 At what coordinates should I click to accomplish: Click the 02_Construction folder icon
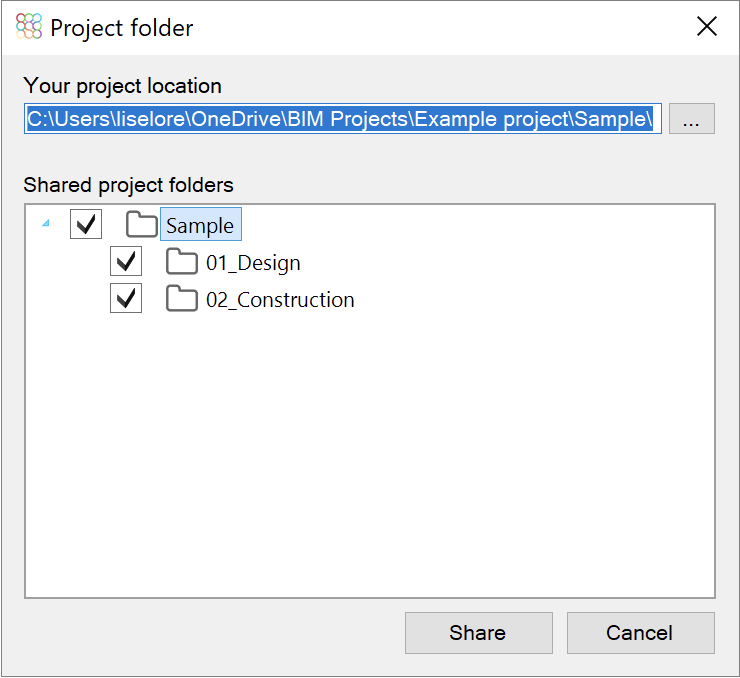(182, 299)
